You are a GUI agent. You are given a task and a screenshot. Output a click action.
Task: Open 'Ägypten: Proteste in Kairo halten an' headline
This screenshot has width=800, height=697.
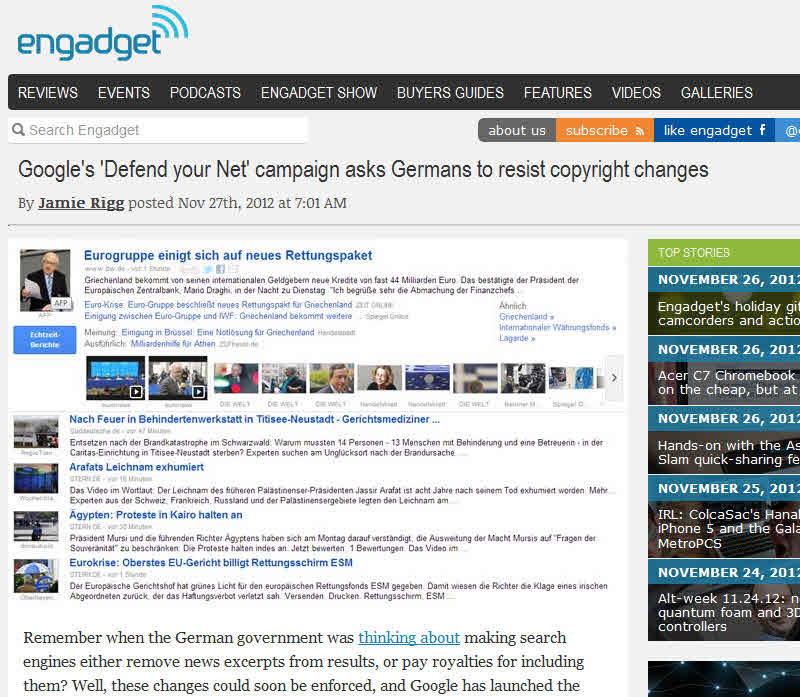[156, 515]
